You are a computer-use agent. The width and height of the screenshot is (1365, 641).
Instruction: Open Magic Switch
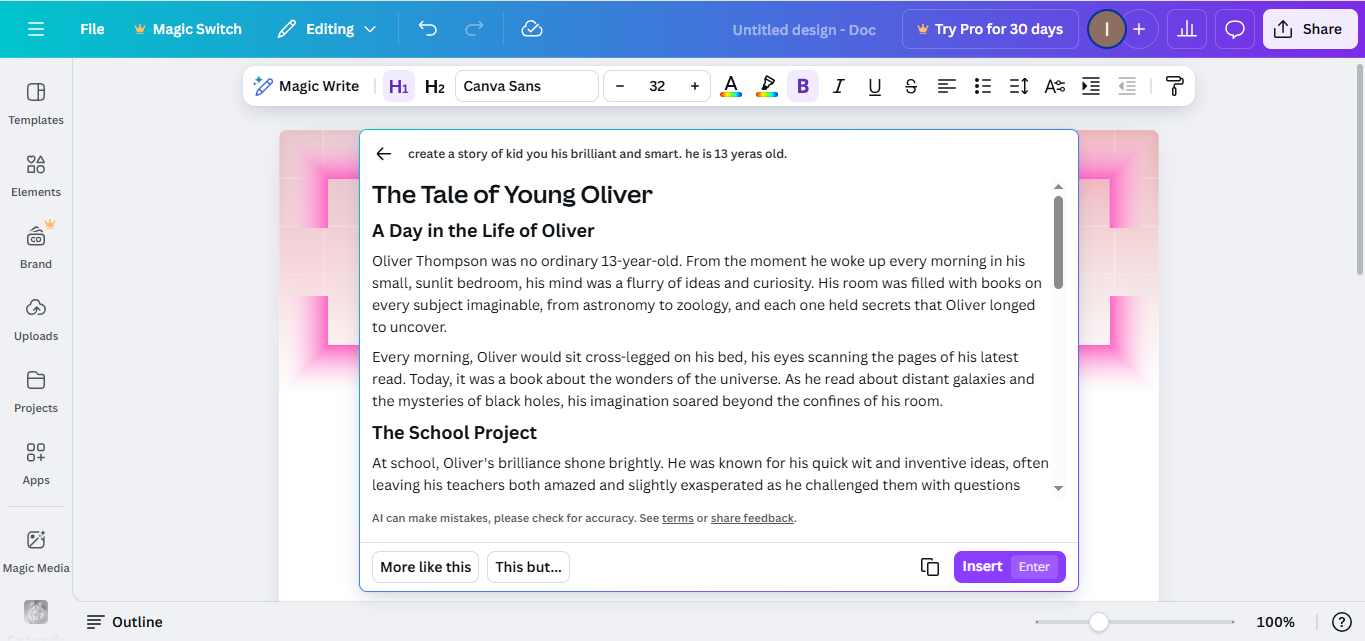tap(188, 29)
